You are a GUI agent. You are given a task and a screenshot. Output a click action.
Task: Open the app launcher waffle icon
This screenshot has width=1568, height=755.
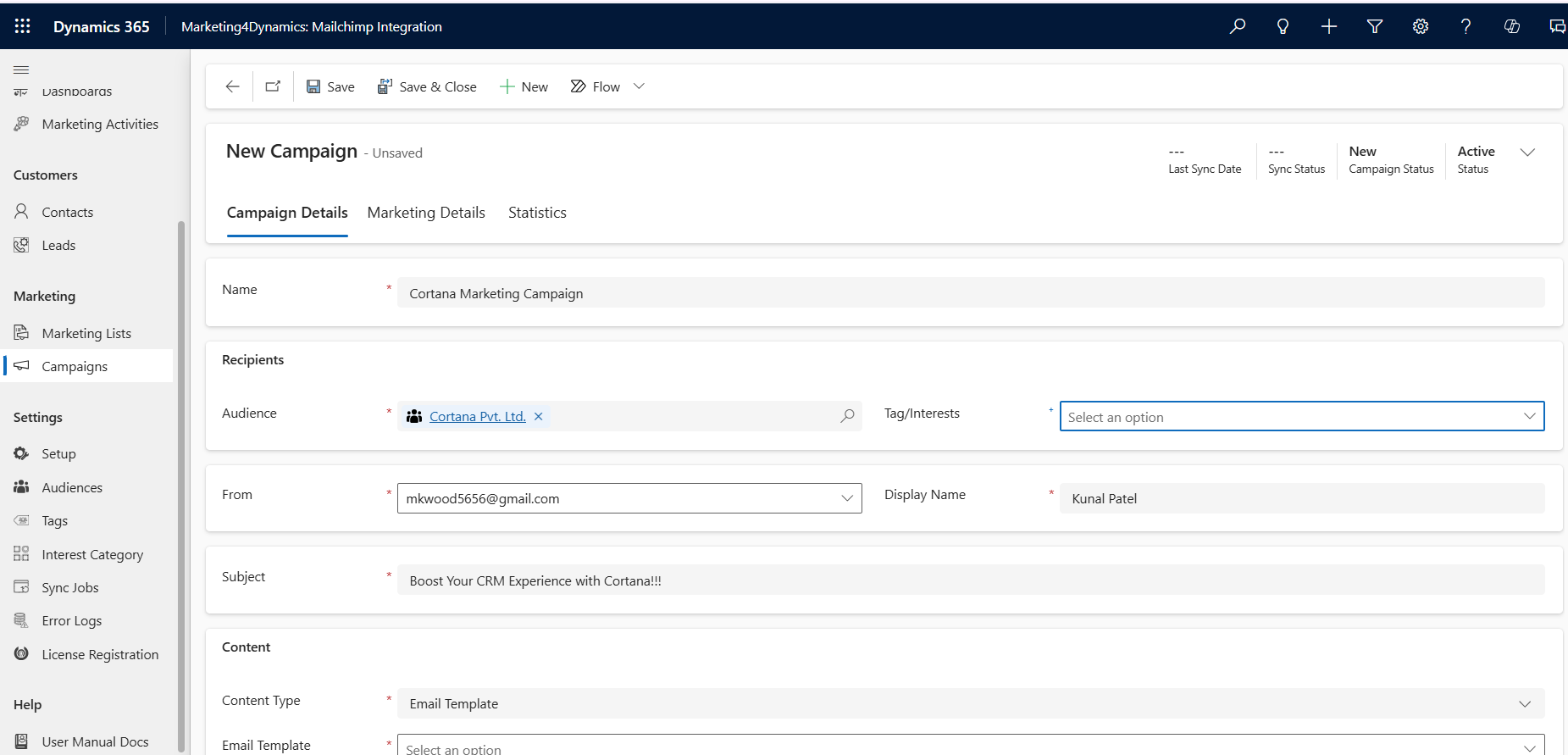[x=23, y=26]
